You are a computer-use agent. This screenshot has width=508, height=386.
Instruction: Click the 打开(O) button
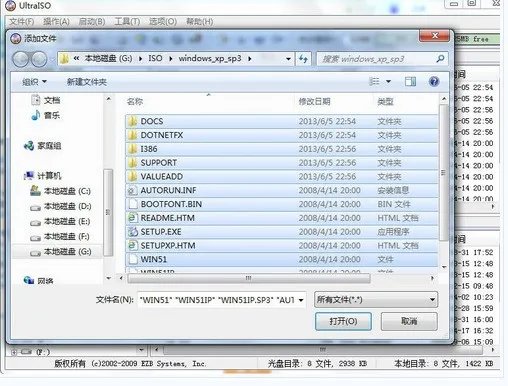coord(343,321)
